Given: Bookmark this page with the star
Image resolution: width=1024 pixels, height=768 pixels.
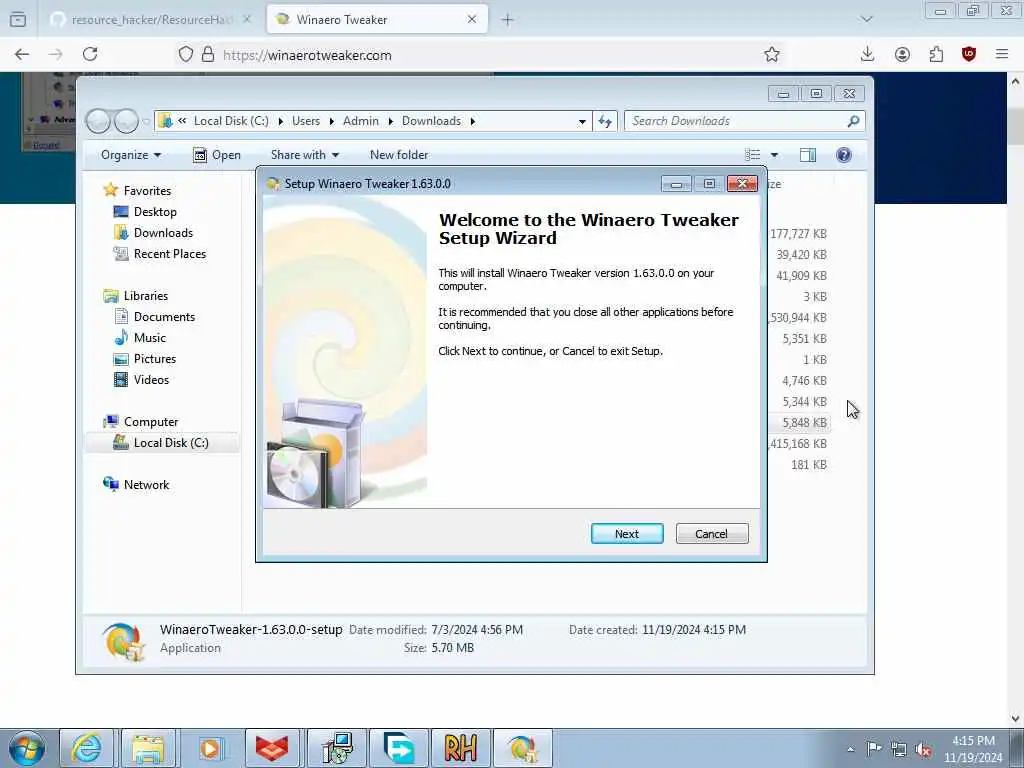Looking at the screenshot, I should 772,55.
